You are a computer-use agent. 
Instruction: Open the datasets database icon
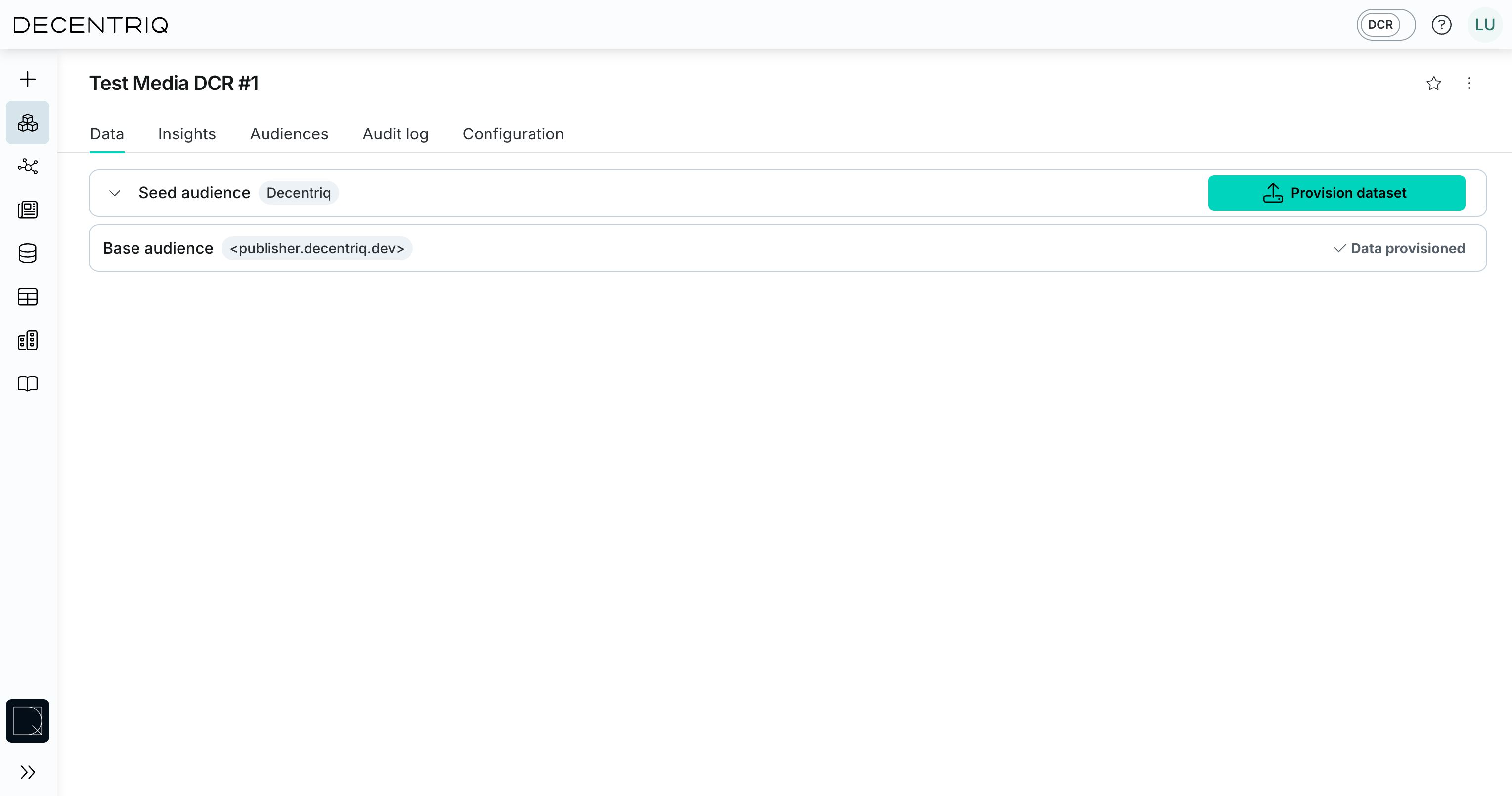[28, 253]
